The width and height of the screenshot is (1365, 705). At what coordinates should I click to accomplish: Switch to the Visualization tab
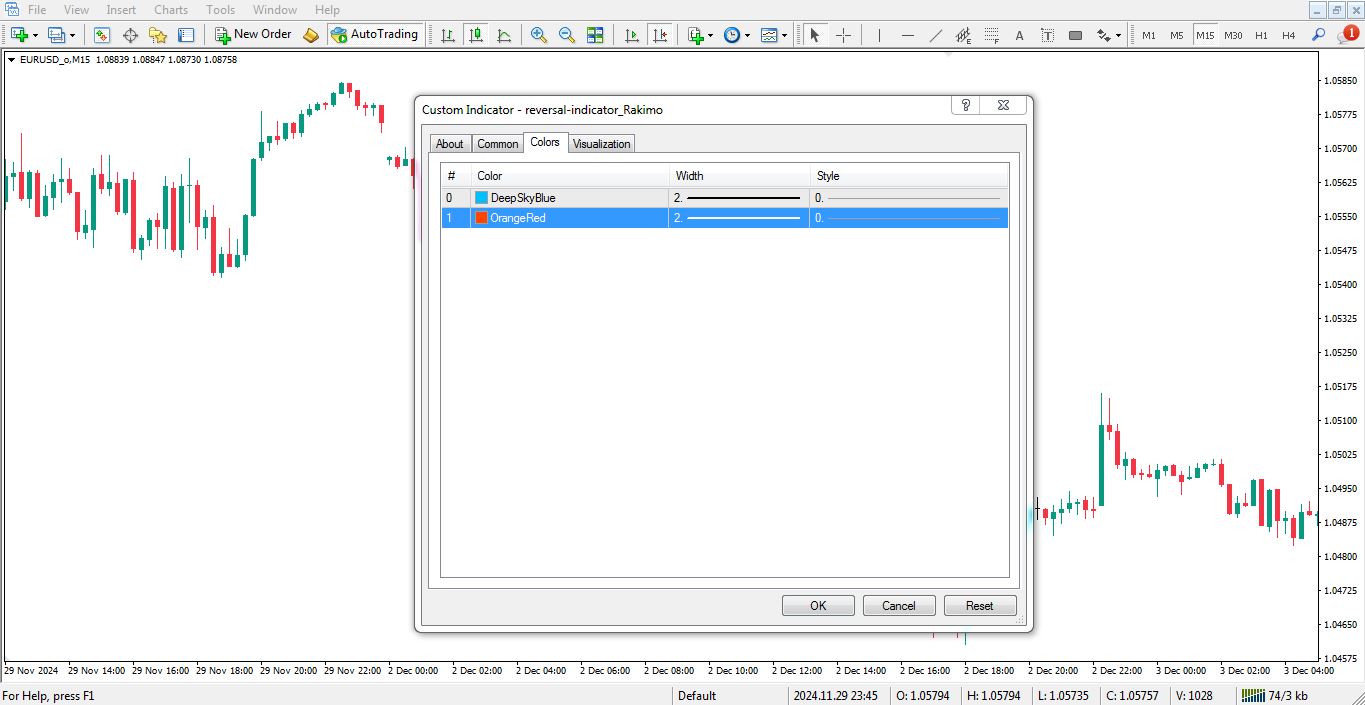pos(601,144)
